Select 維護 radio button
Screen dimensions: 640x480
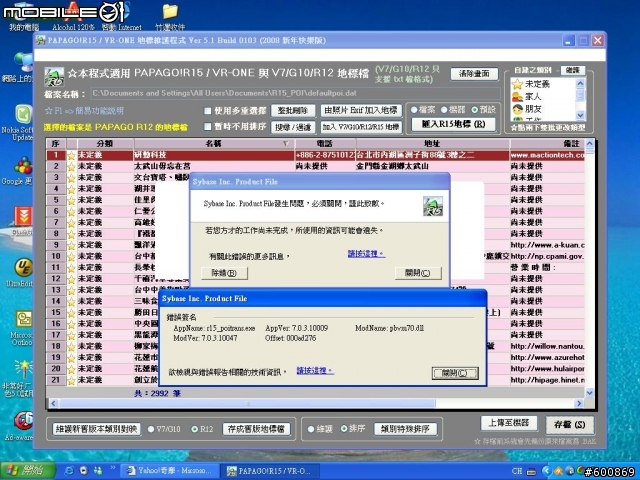point(311,429)
